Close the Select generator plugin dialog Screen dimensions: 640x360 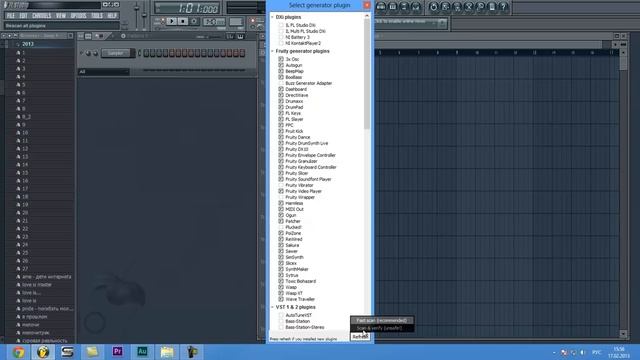click(x=367, y=5)
